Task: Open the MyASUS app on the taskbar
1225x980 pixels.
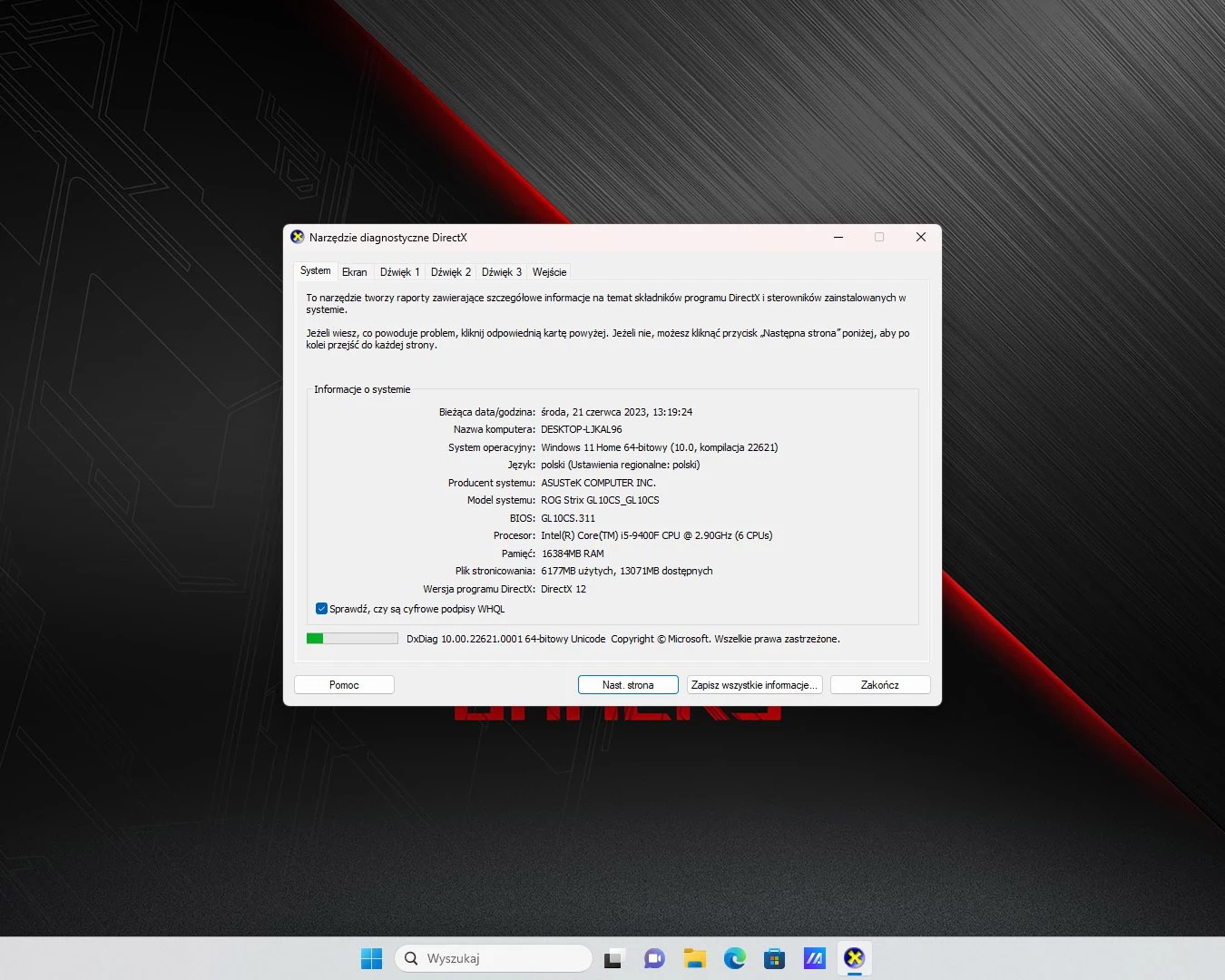Action: [814, 958]
